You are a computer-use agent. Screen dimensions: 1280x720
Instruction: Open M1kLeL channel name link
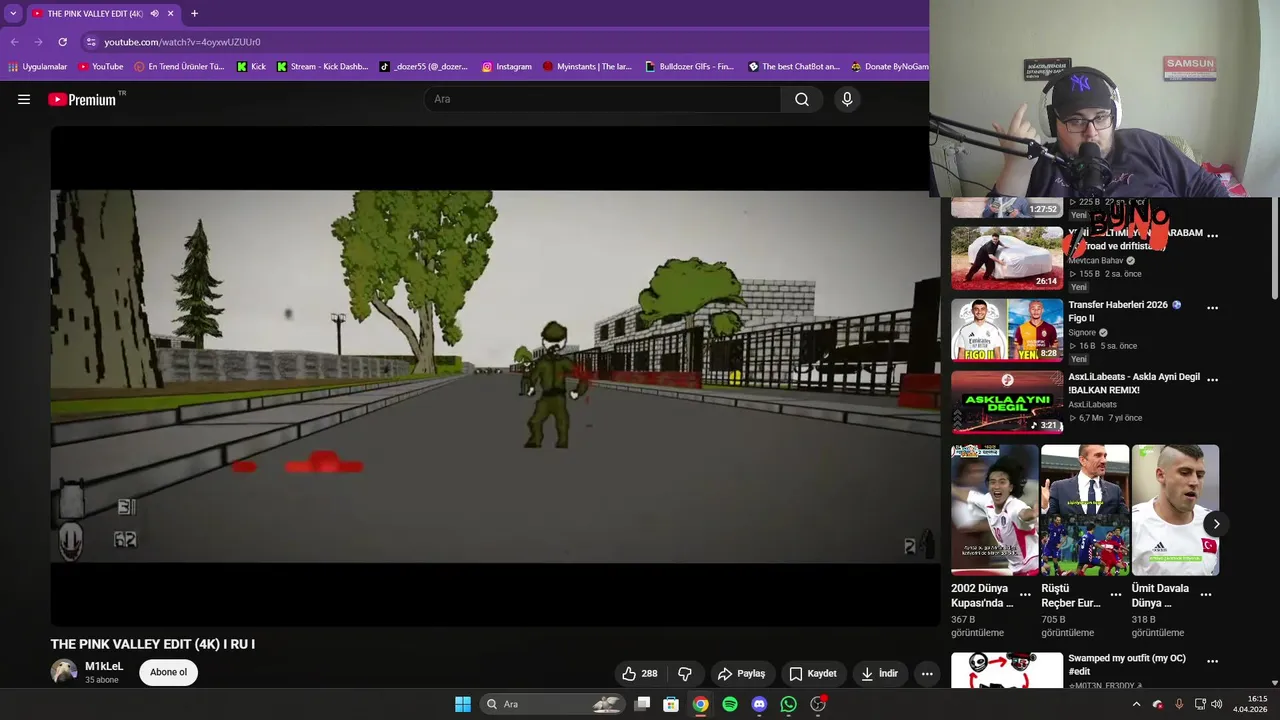point(104,666)
